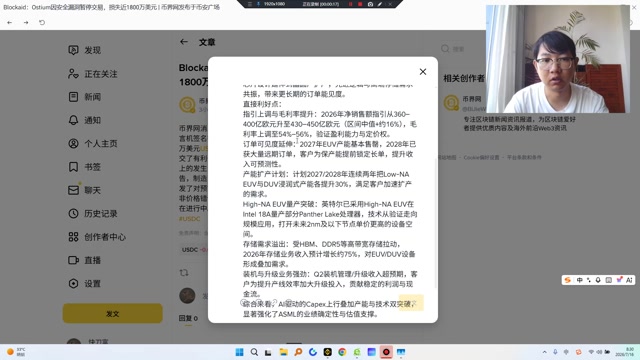Click browser back navigation arrow
Image resolution: width=640 pixels, height=360 pixels.
(x=10, y=22)
